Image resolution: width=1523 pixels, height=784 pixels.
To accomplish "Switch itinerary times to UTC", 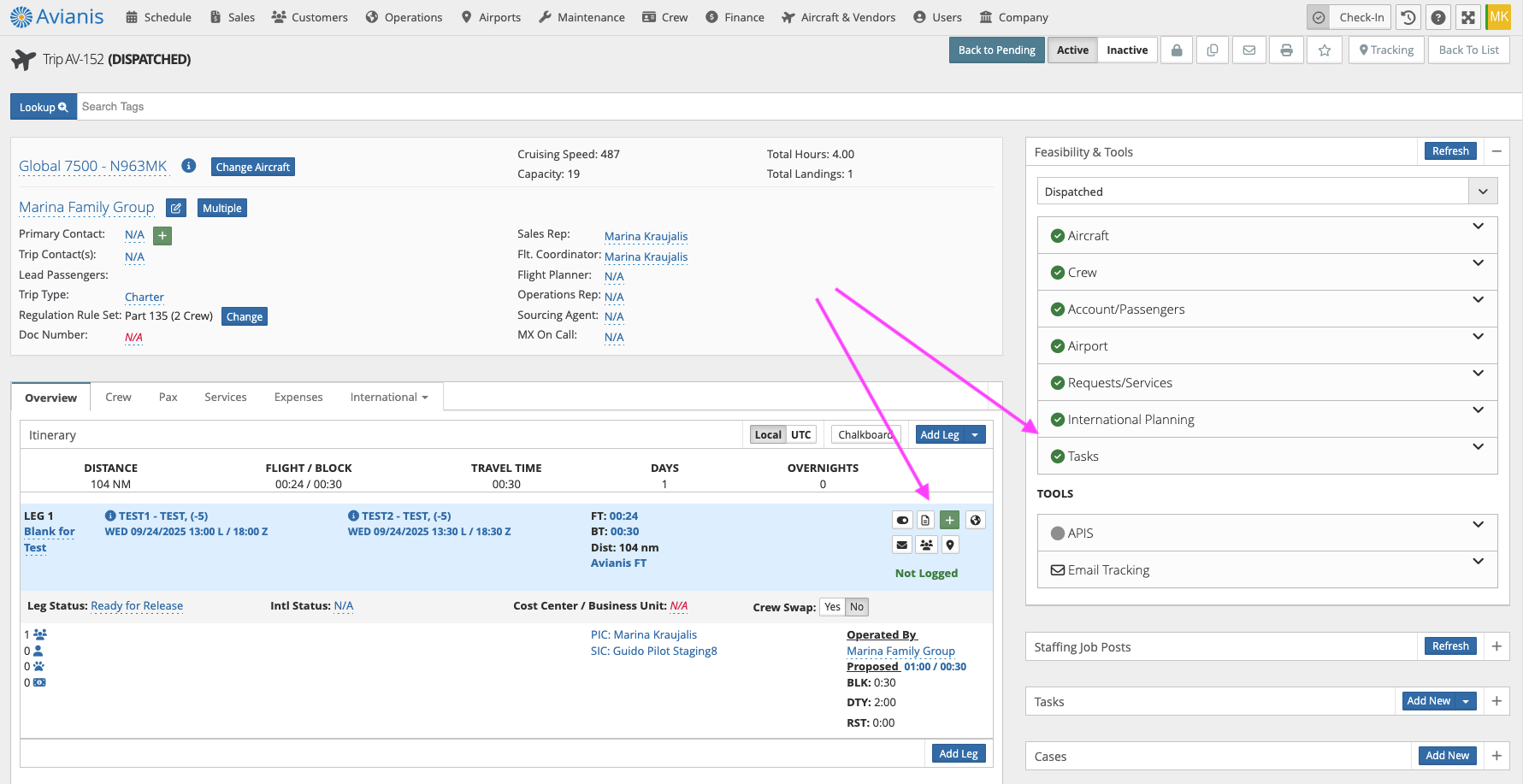I will [x=800, y=434].
